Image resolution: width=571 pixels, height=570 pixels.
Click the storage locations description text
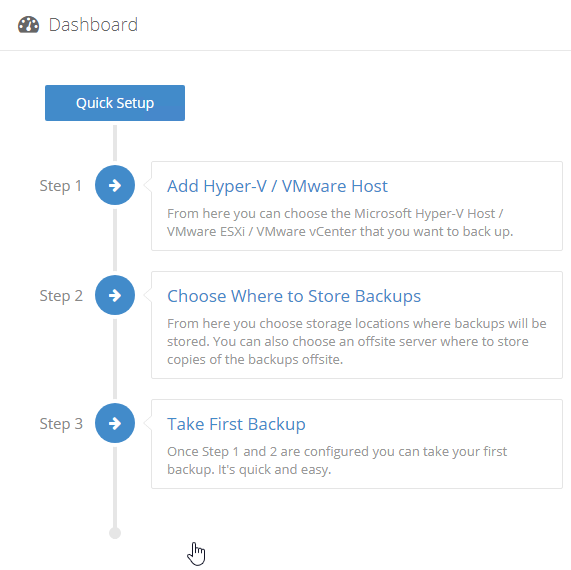[357, 342]
